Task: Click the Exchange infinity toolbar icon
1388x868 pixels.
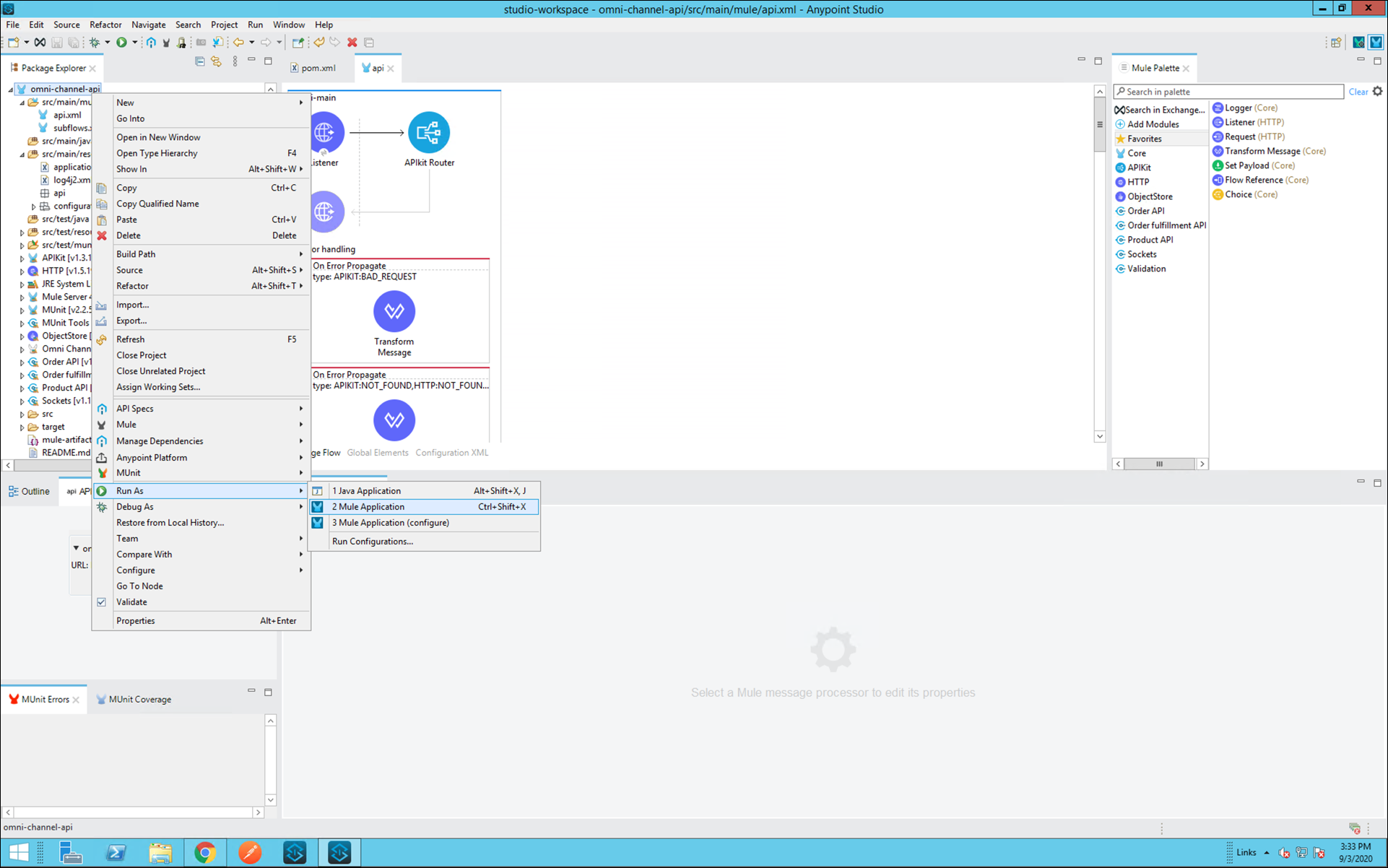Action: coord(40,43)
